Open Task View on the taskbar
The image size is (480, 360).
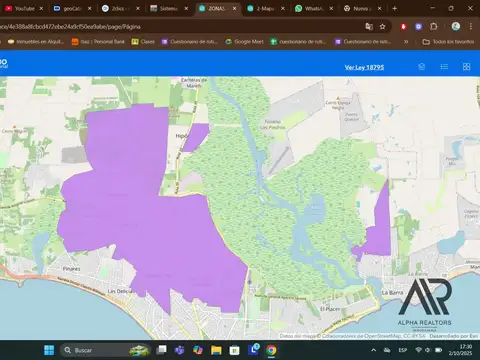click(161, 350)
